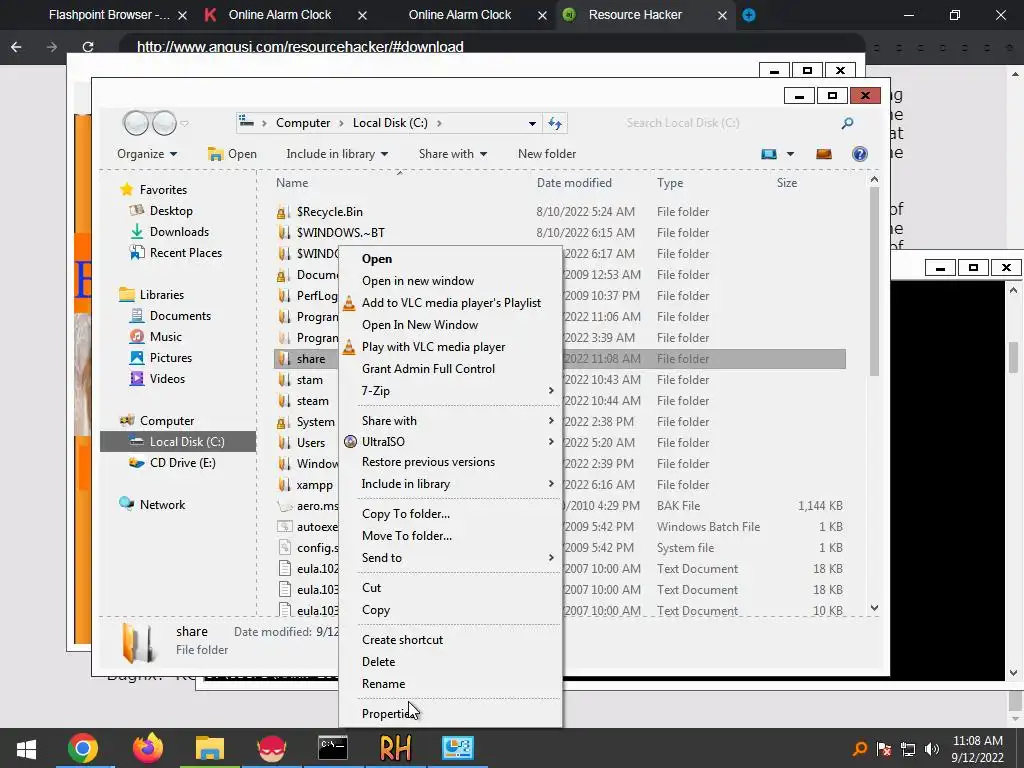Expand the address bar history dropdown
The image size is (1024, 768).
point(532,123)
